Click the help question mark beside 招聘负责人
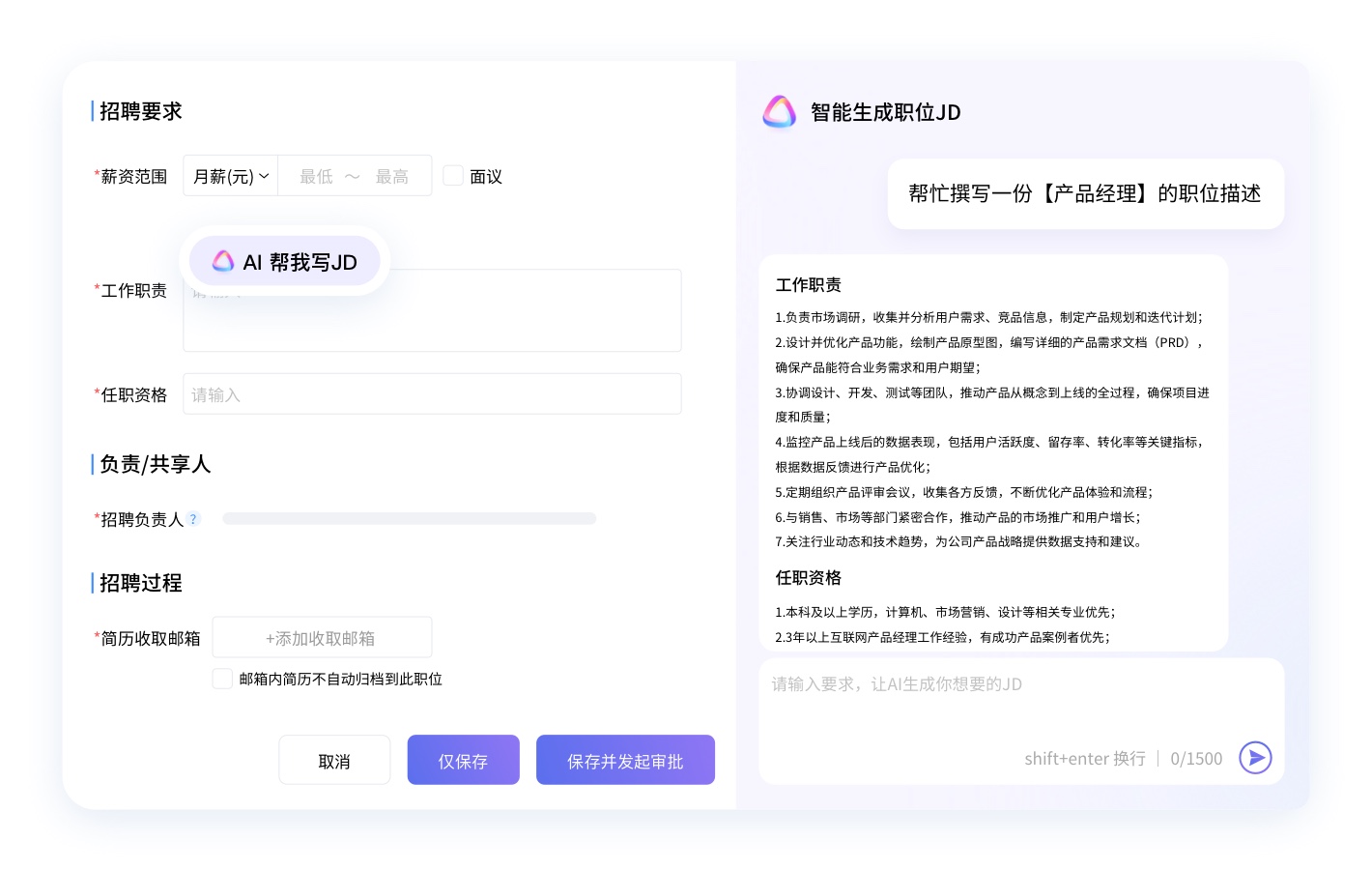Image resolution: width=1372 pixels, height=870 pixels. click(x=193, y=519)
